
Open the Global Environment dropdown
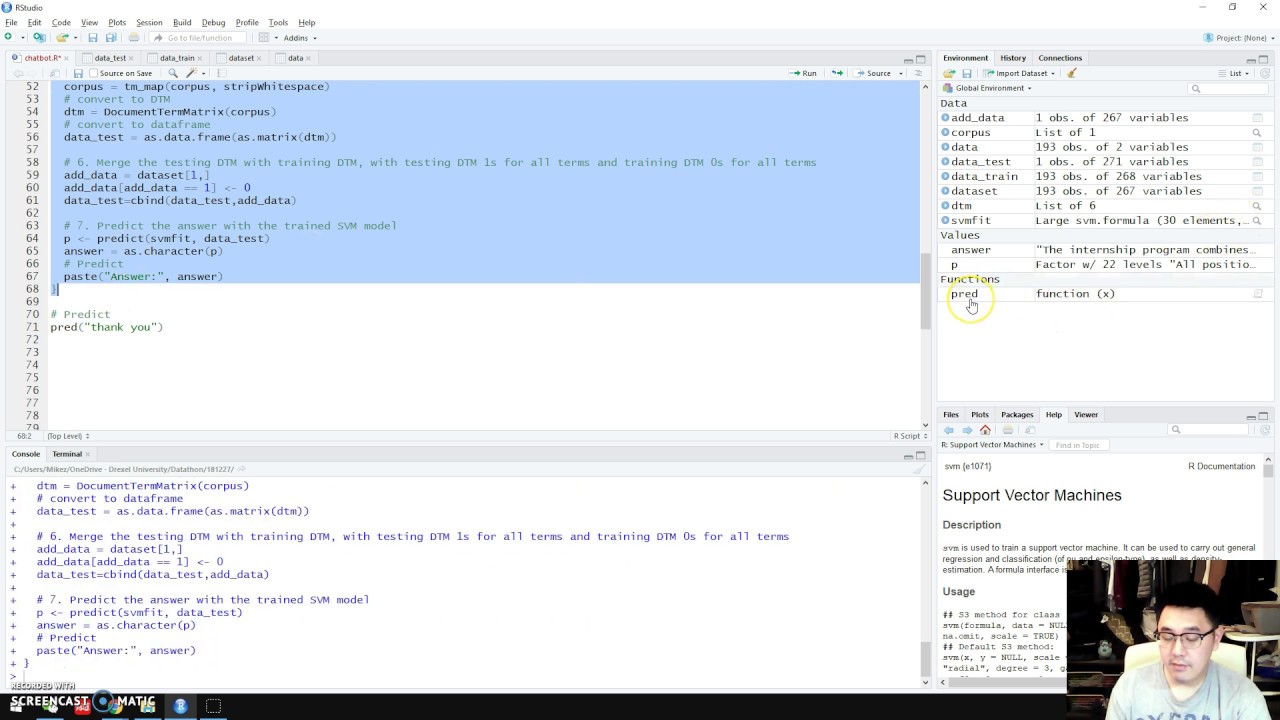click(986, 88)
